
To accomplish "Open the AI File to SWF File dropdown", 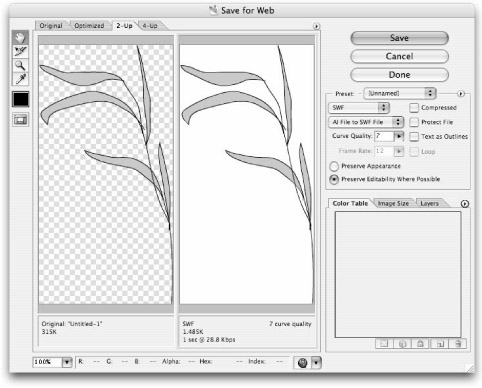I will coord(366,122).
